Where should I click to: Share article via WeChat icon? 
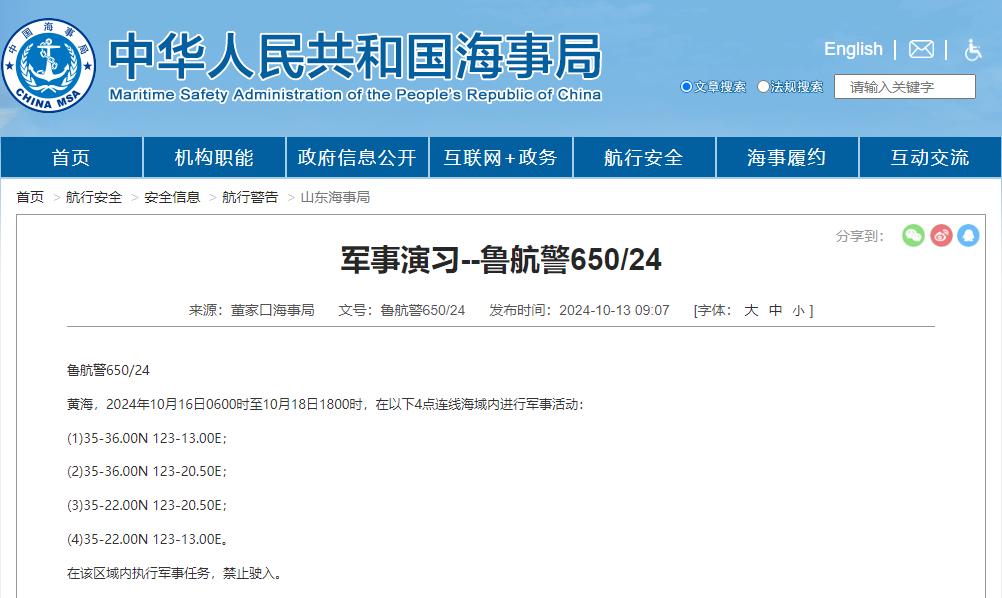click(913, 235)
